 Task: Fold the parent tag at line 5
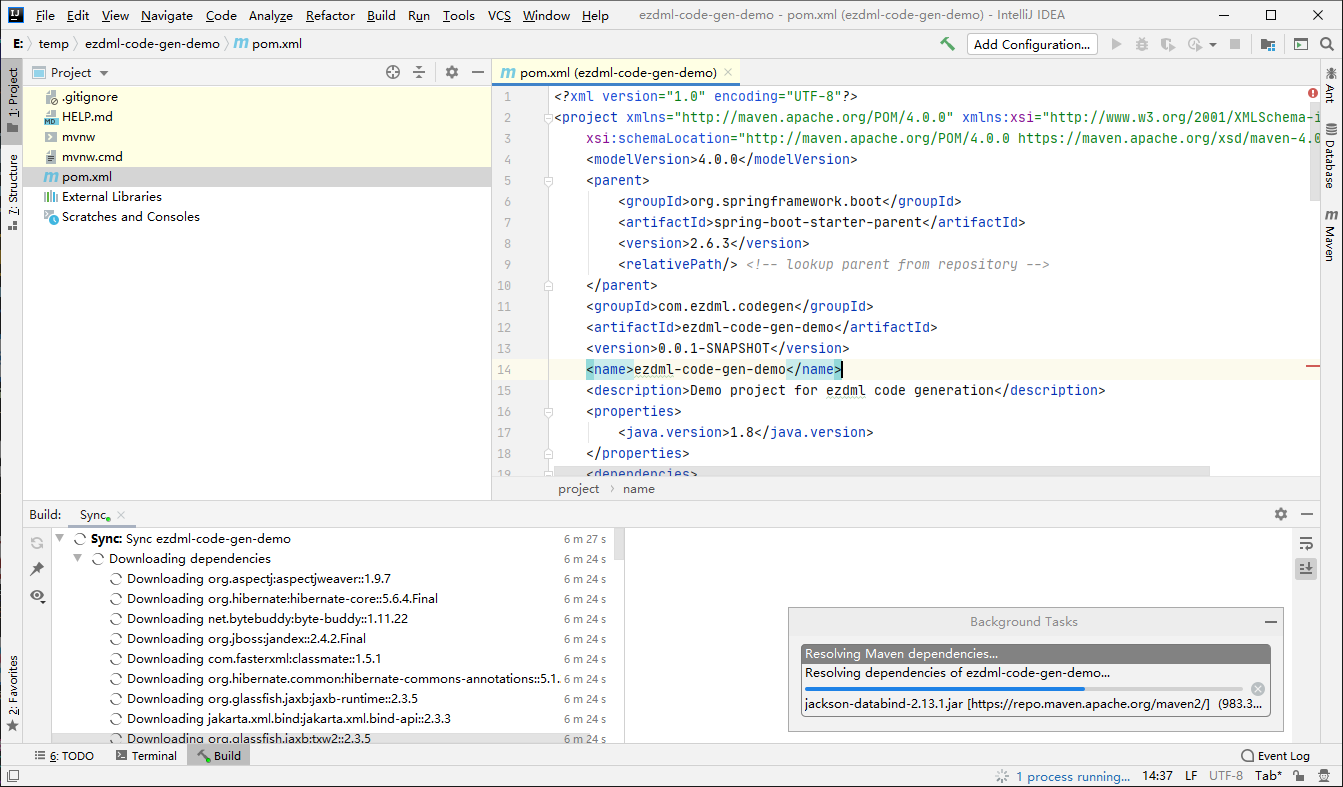[547, 181]
